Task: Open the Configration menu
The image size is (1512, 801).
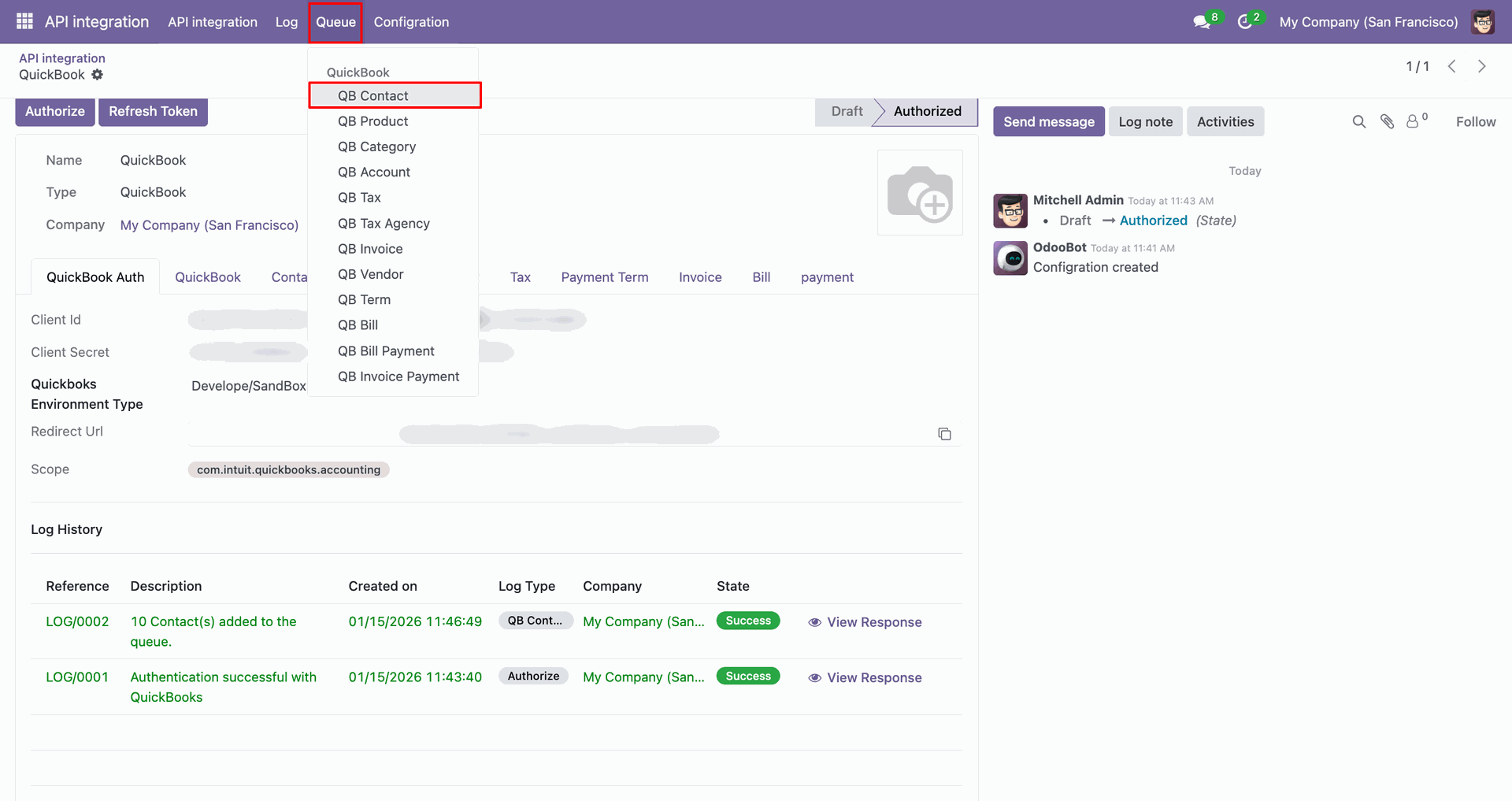Action: click(x=411, y=22)
